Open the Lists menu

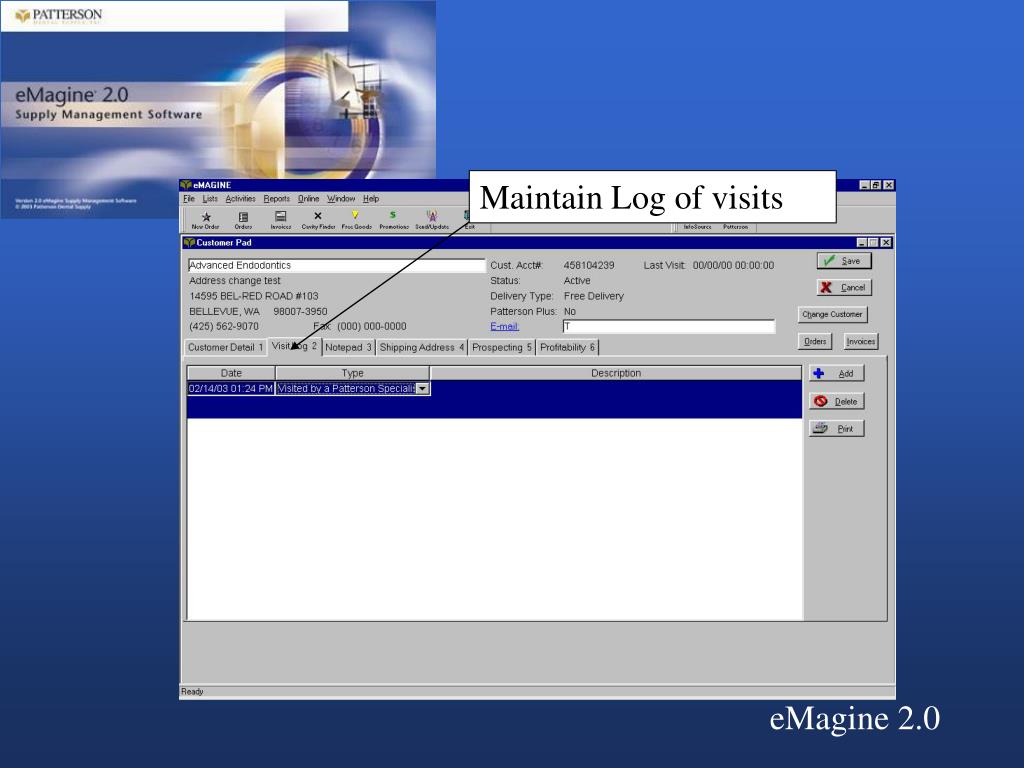coord(210,199)
